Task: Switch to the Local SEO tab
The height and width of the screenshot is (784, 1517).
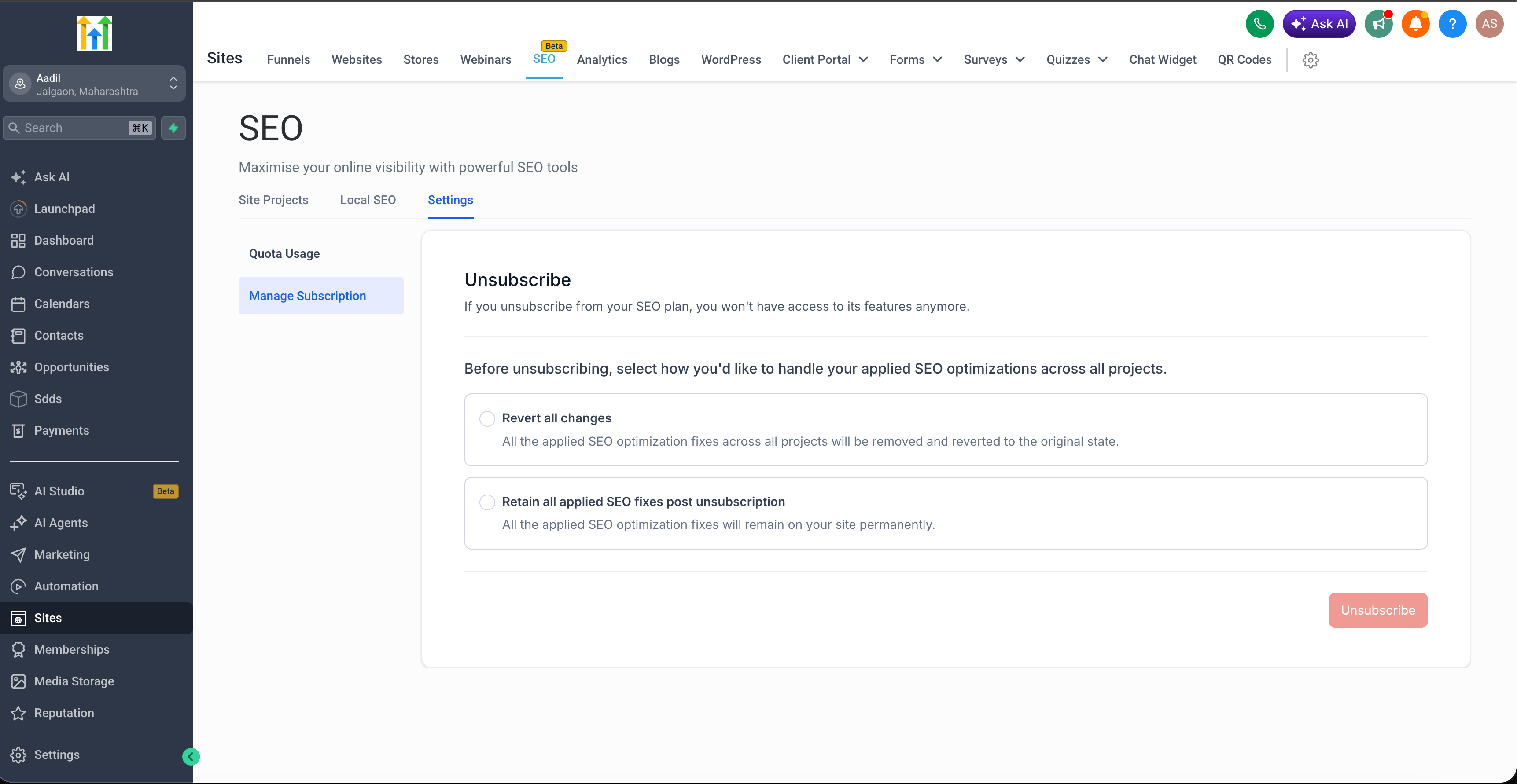Action: 368,200
